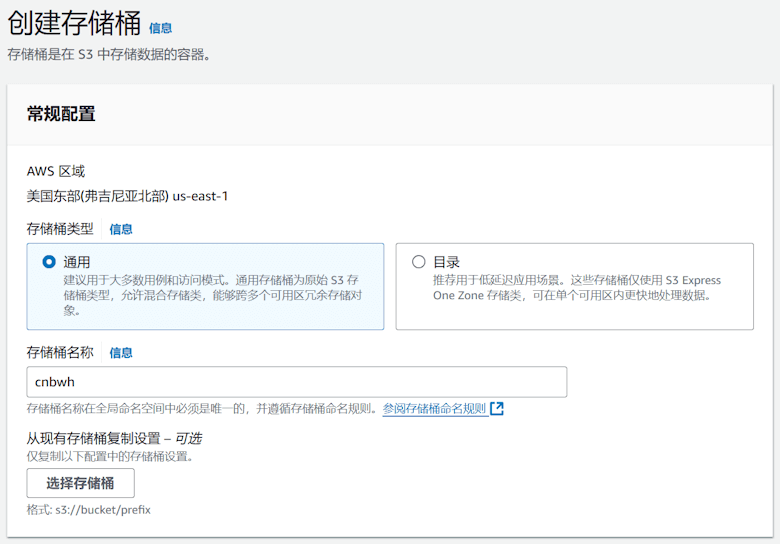Click the 目录 option S3 Express One Zone description
Image resolution: width=780 pixels, height=544 pixels.
pyautogui.click(x=577, y=288)
